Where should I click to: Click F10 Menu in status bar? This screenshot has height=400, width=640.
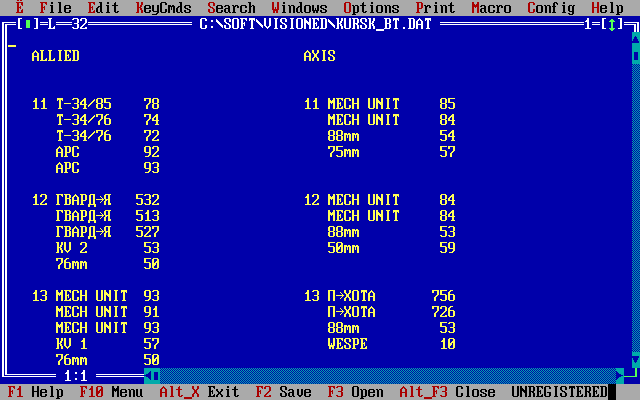(x=111, y=392)
